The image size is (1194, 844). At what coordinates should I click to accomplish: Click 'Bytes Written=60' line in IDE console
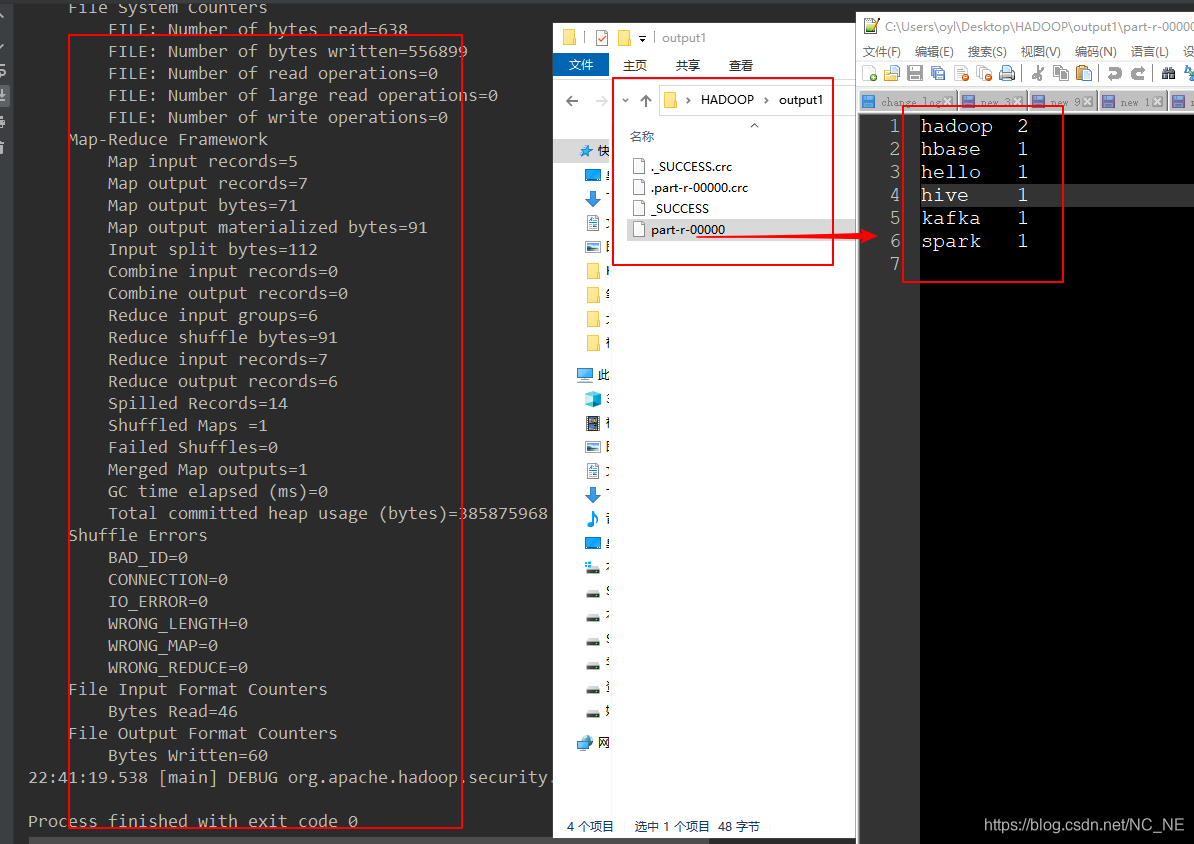point(187,756)
